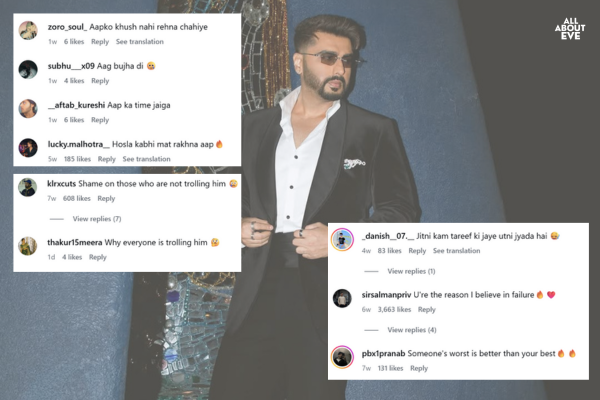The image size is (600, 400).
Task: Click klrxcuts avatar icon
Action: coord(28,188)
